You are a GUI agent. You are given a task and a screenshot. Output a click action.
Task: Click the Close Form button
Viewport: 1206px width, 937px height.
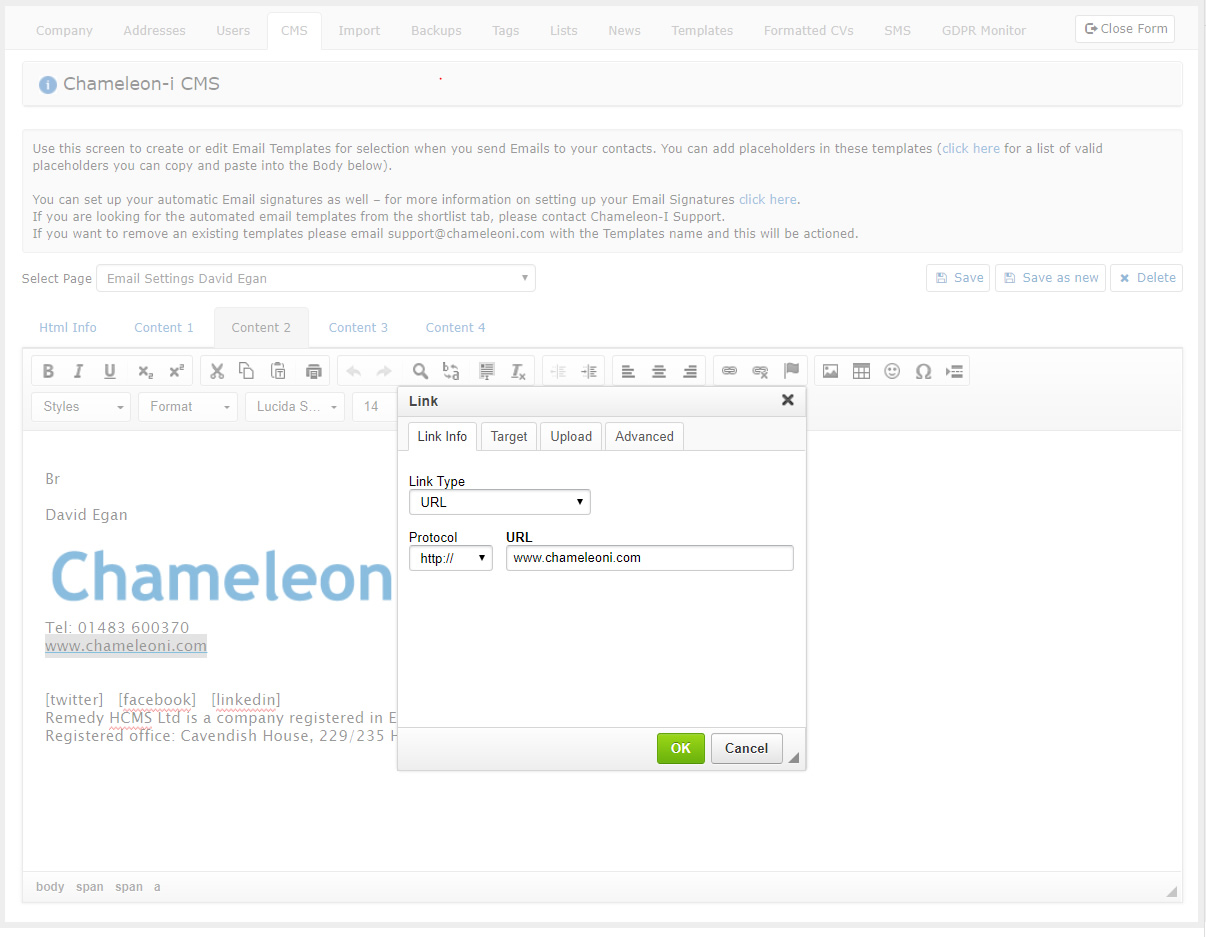pyautogui.click(x=1125, y=29)
